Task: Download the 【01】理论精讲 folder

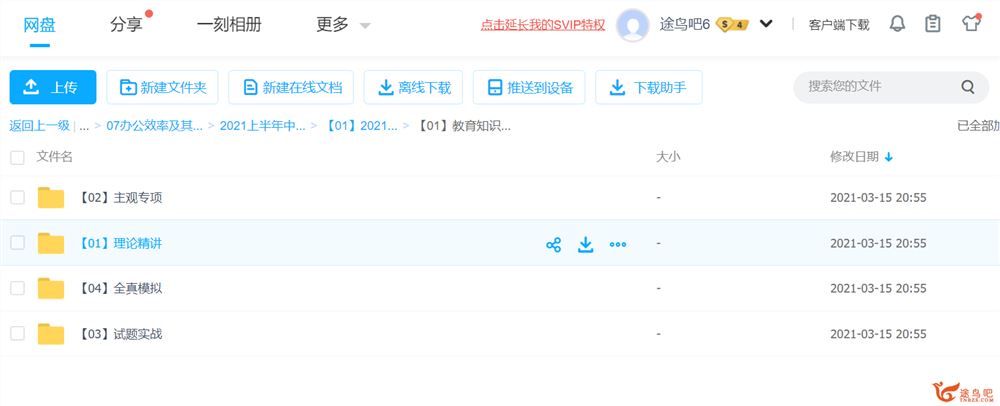Action: 585,244
